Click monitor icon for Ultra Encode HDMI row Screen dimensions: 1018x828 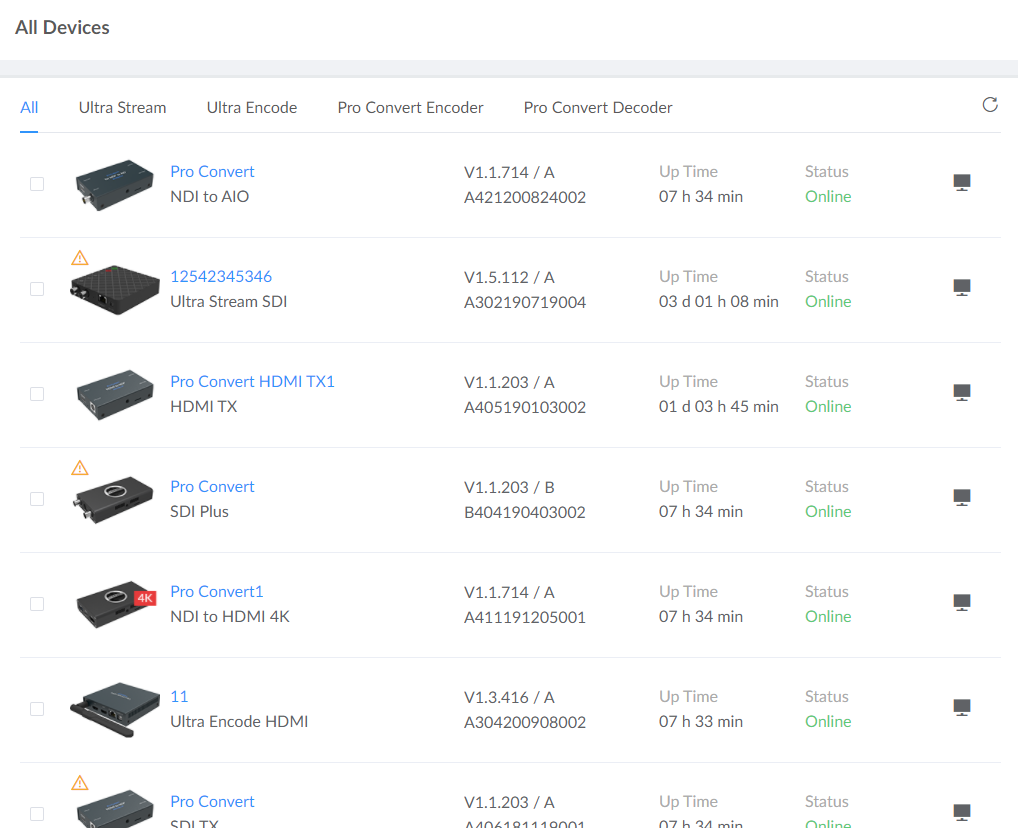coord(962,708)
